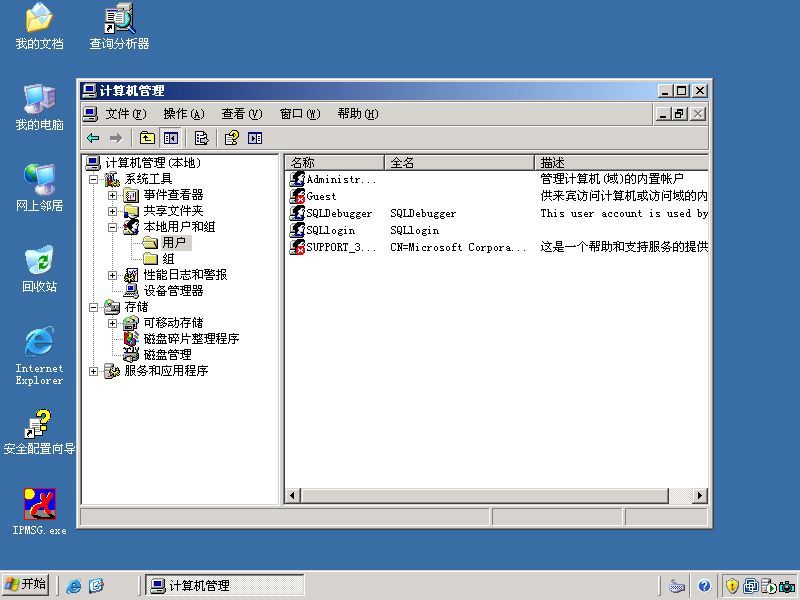Click the second quick launch icon

(96, 585)
